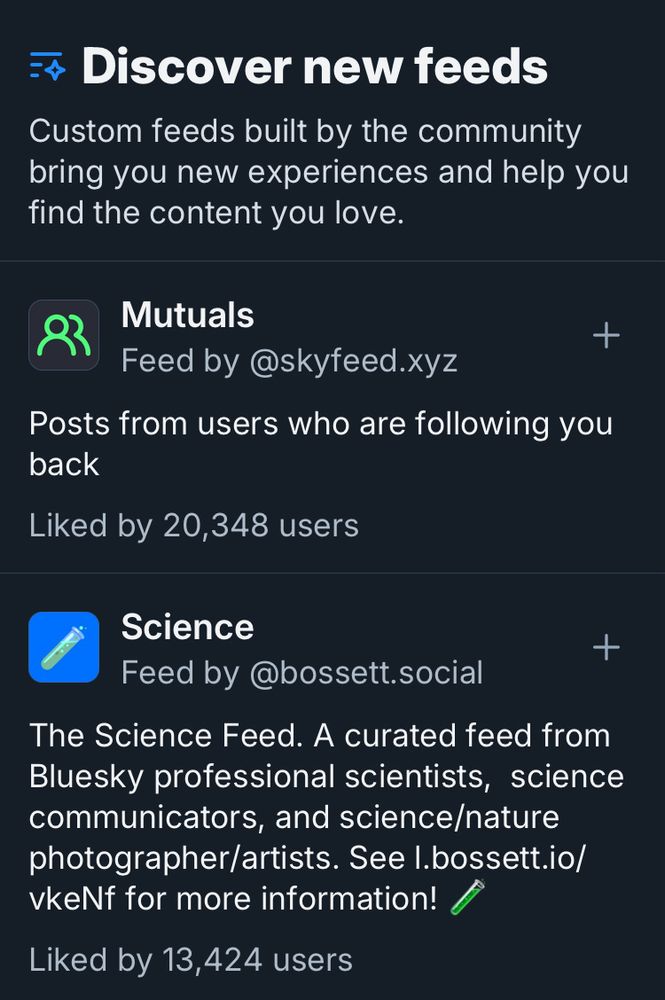Open the Science feed test tube avatar
665x1000 pixels.
64,647
